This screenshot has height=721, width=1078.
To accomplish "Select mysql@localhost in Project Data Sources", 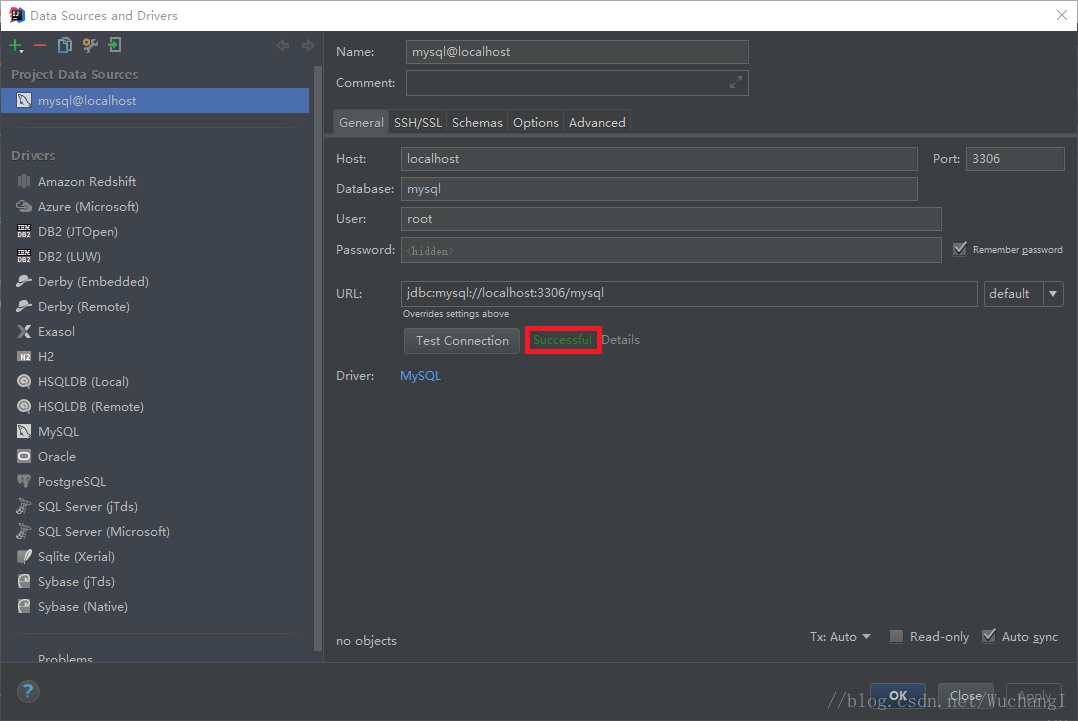I will pos(155,100).
